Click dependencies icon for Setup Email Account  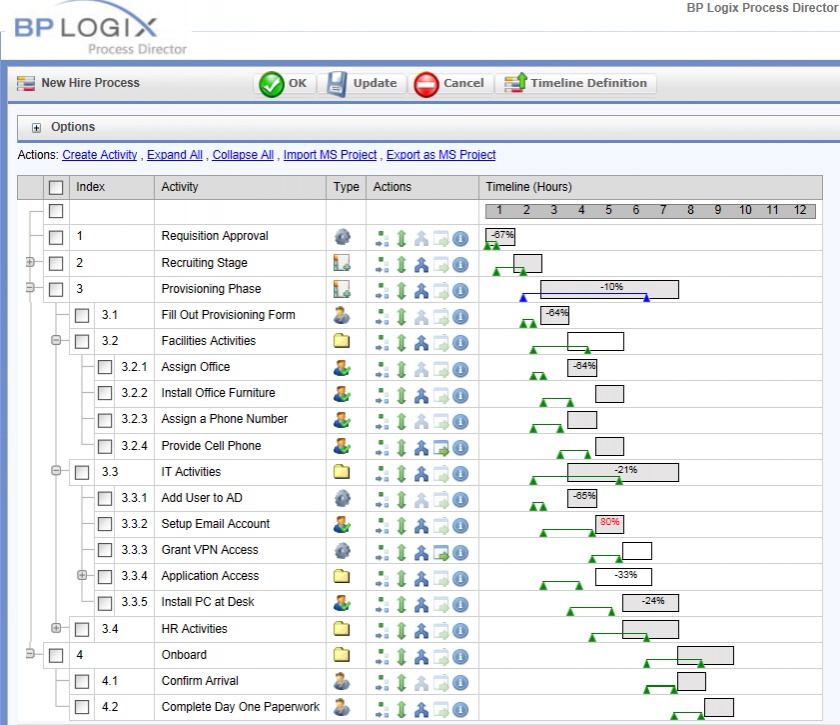(422, 526)
